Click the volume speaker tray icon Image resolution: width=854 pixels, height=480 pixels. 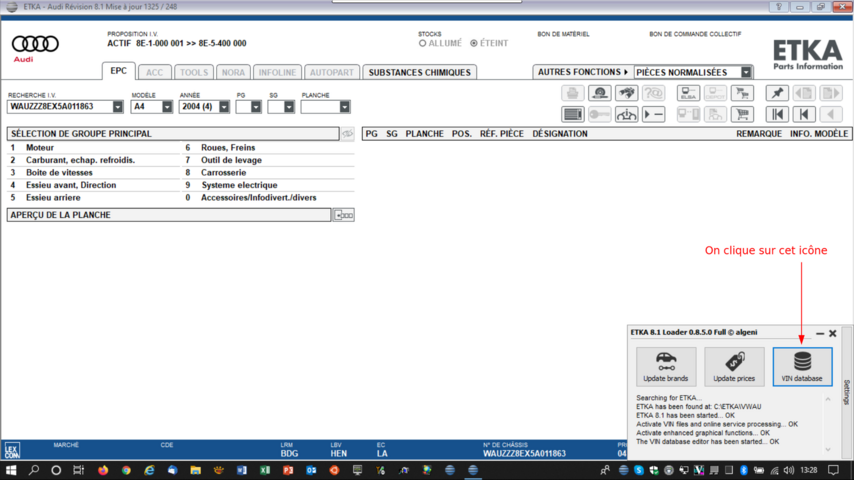pyautogui.click(x=789, y=470)
